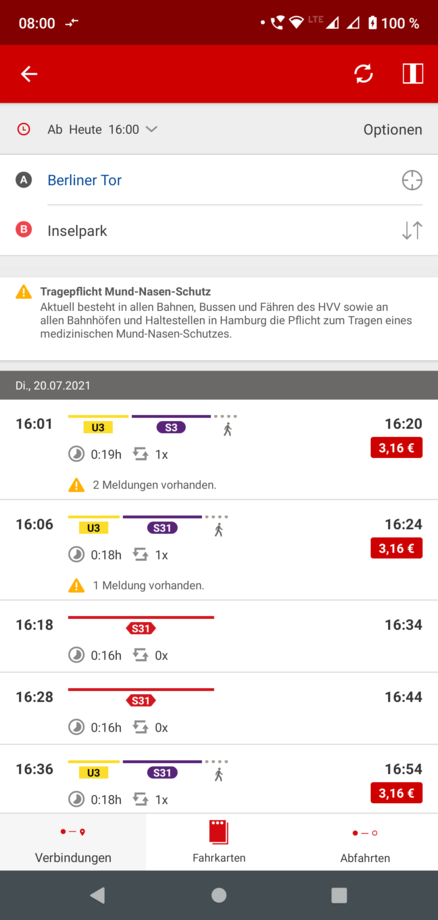The width and height of the screenshot is (438, 920).
Task: Use current location crosshair icon
Action: coord(412,180)
